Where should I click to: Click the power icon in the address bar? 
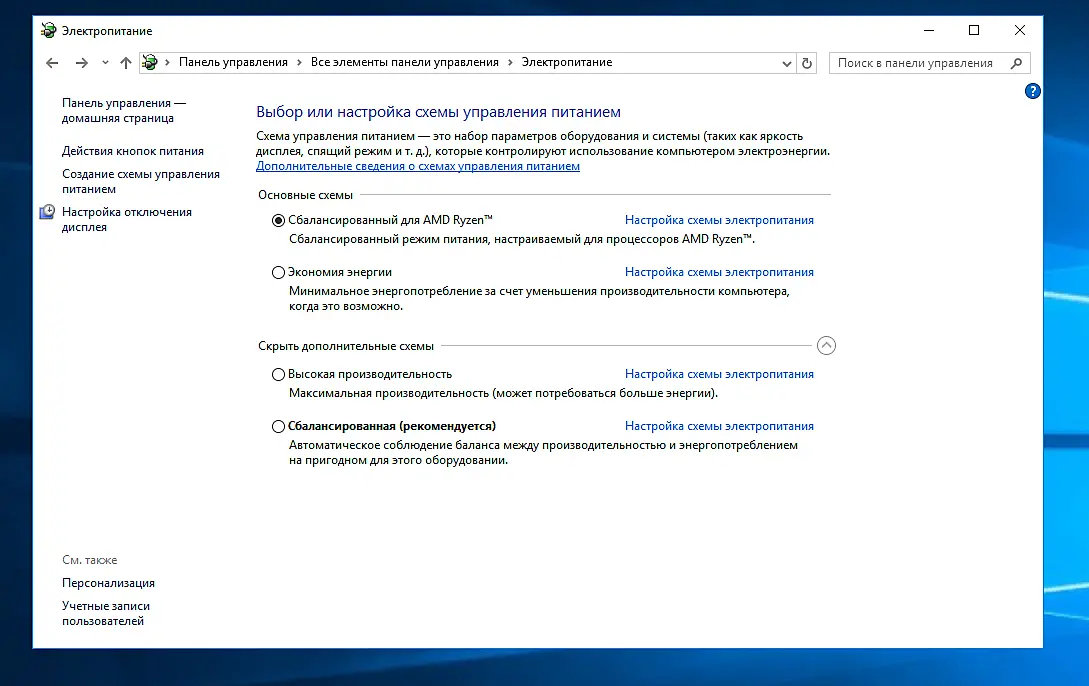(x=149, y=62)
